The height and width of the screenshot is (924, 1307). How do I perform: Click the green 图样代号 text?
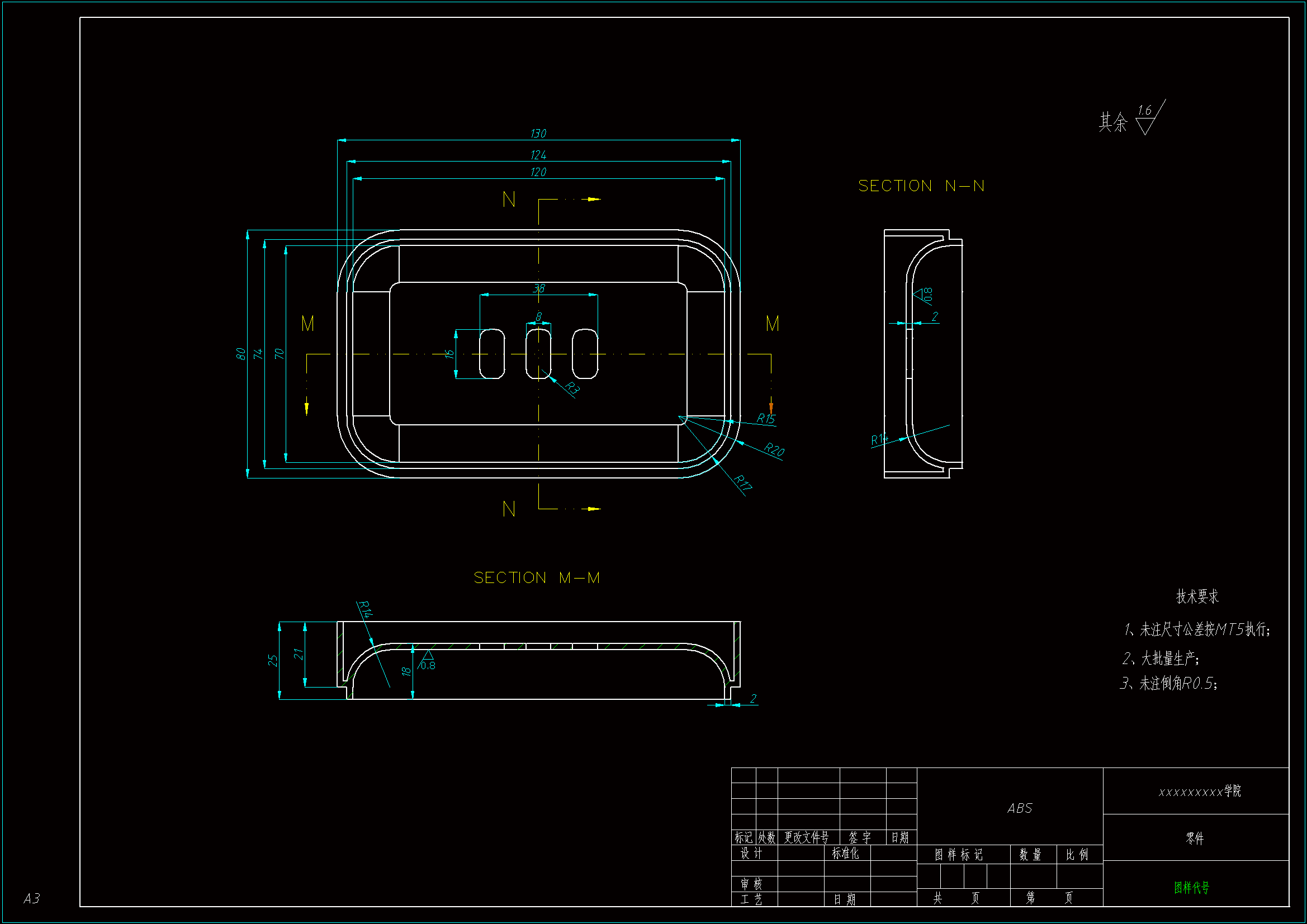[x=1191, y=888]
